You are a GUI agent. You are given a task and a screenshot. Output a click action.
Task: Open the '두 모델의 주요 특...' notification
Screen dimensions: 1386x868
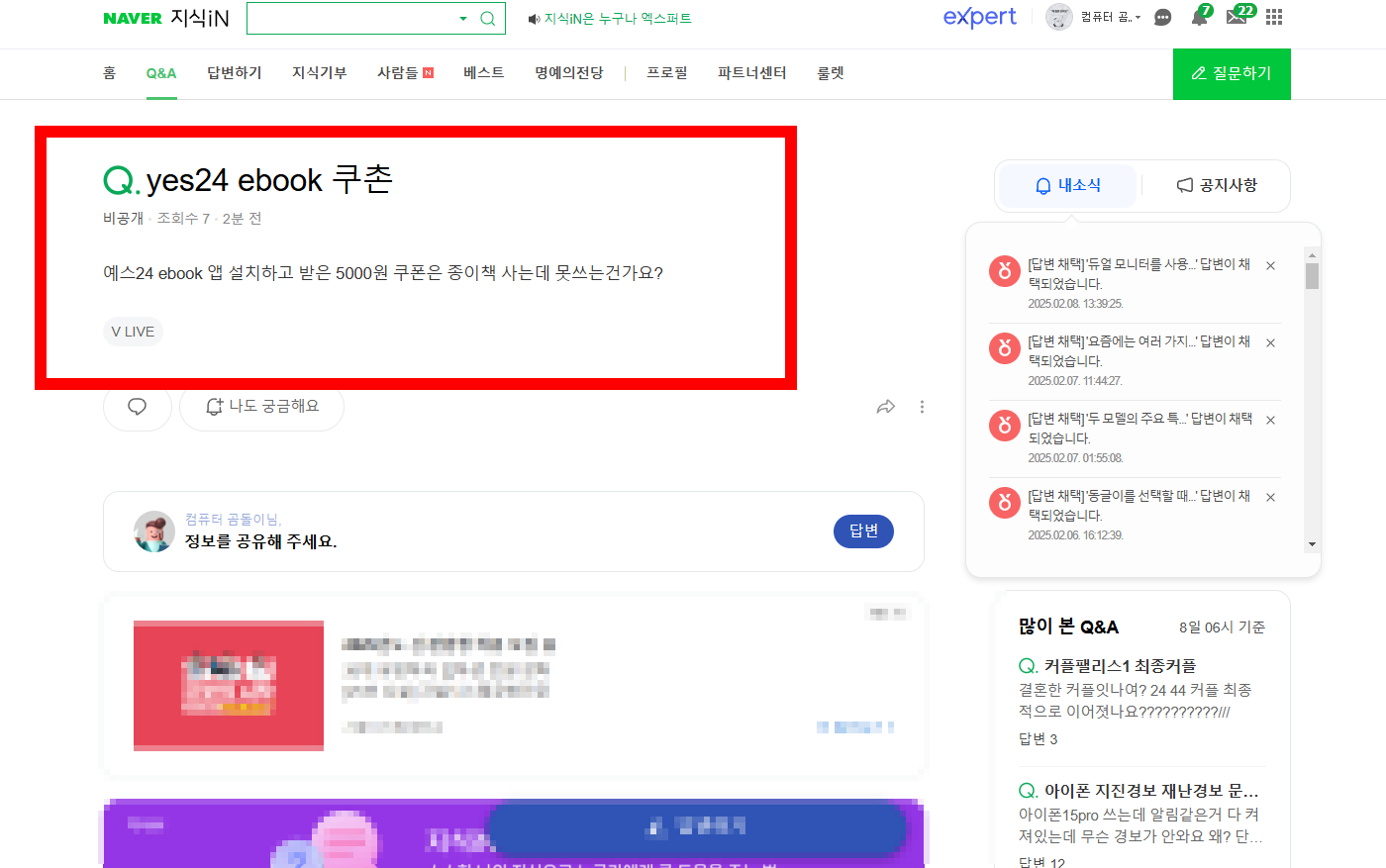tap(1139, 429)
